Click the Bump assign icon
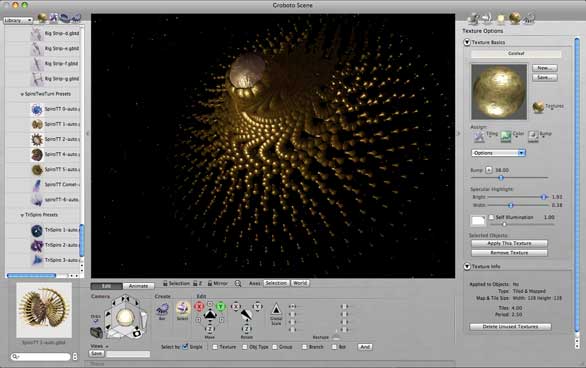586x368 pixels. pos(533,136)
